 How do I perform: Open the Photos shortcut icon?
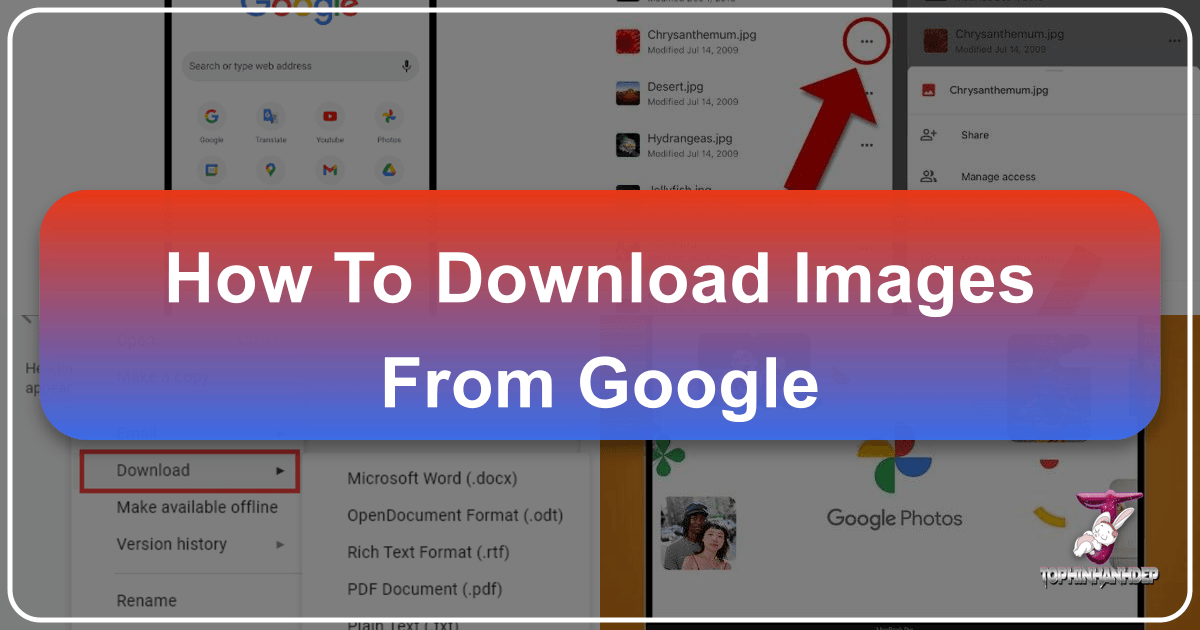pyautogui.click(x=389, y=118)
